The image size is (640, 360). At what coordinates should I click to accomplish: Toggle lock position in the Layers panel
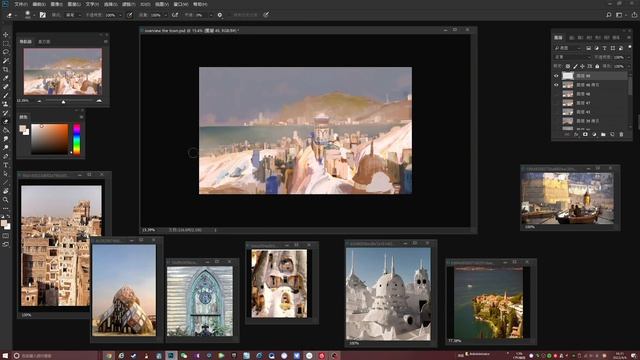[582, 66]
